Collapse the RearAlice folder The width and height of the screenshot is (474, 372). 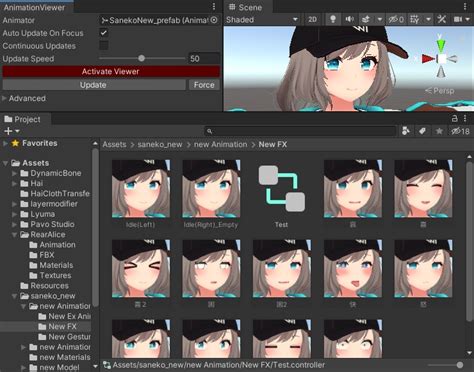coord(15,235)
